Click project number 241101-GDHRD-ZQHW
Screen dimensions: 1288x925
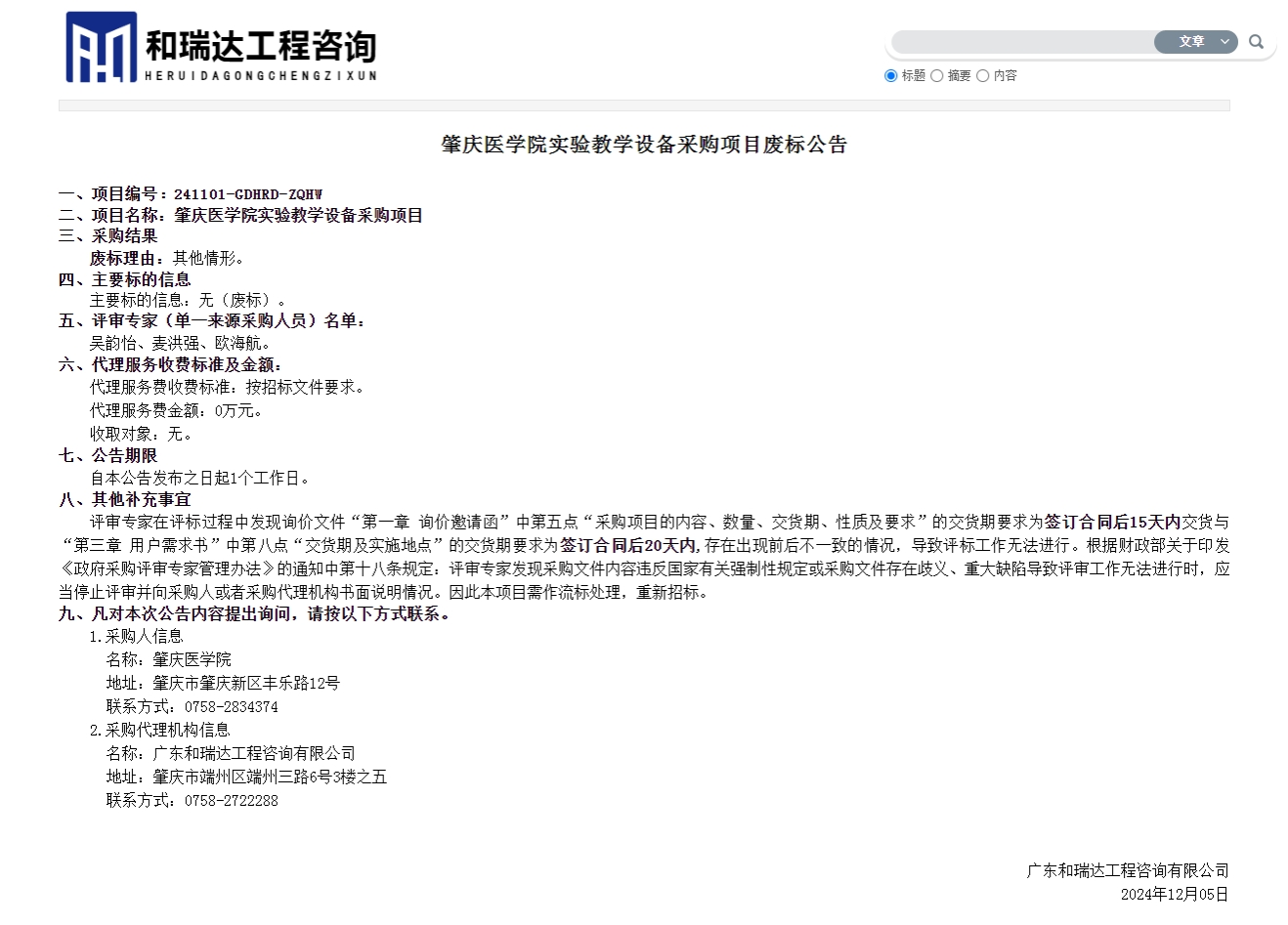click(x=248, y=194)
